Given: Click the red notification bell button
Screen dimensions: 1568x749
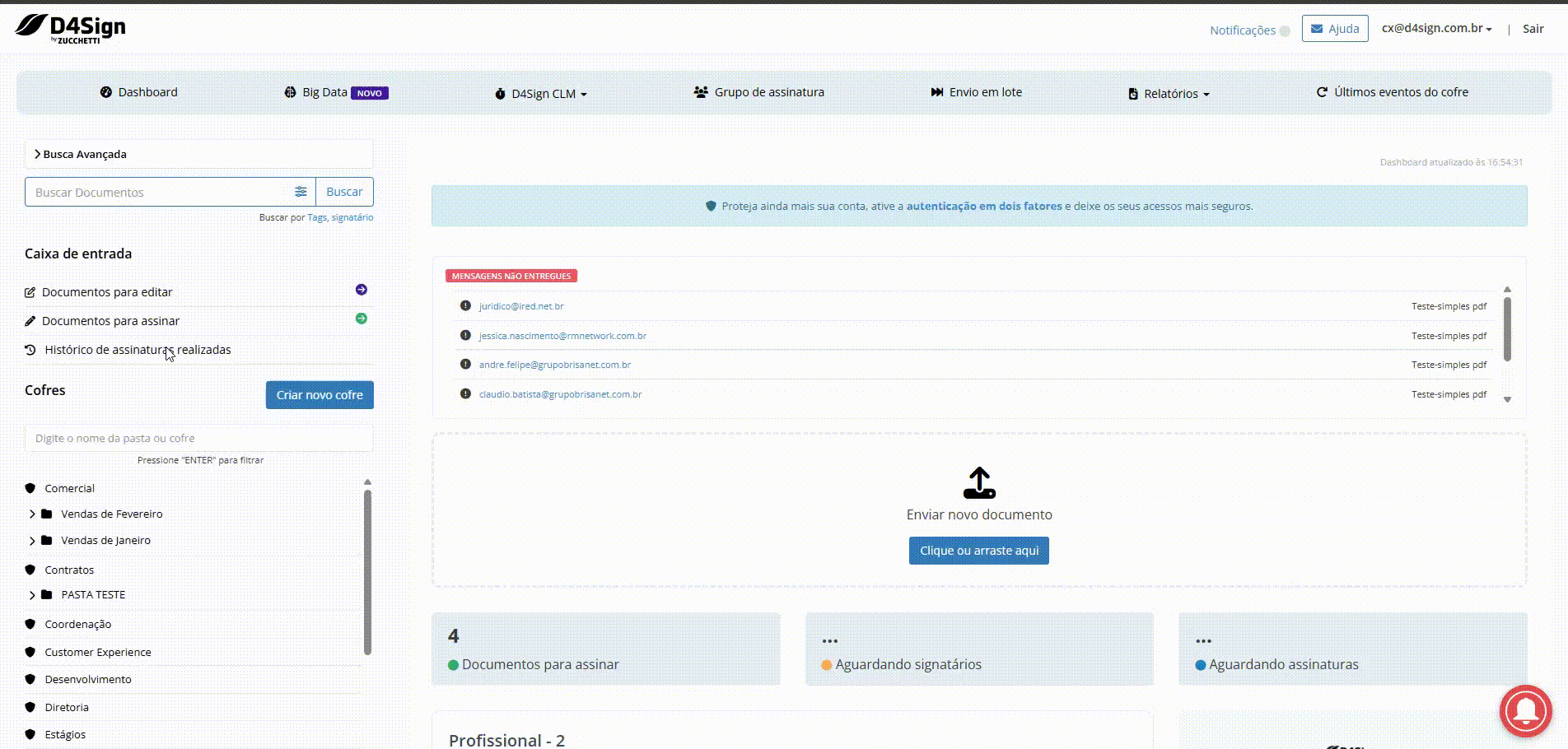Looking at the screenshot, I should pos(1525,710).
